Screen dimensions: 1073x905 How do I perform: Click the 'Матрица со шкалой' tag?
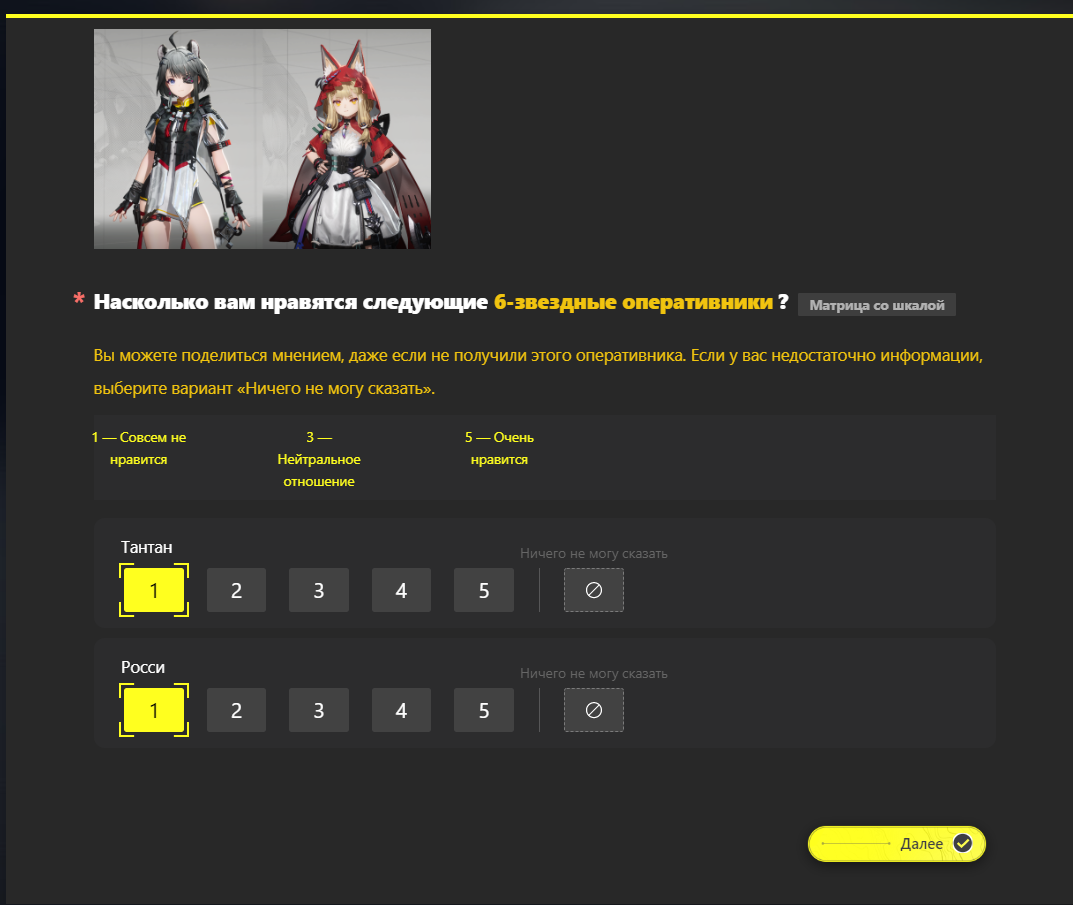coord(877,305)
